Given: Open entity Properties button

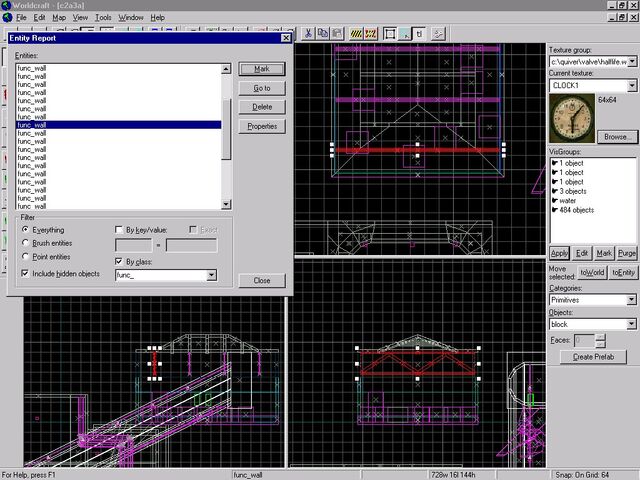Looking at the screenshot, I should pyautogui.click(x=262, y=126).
